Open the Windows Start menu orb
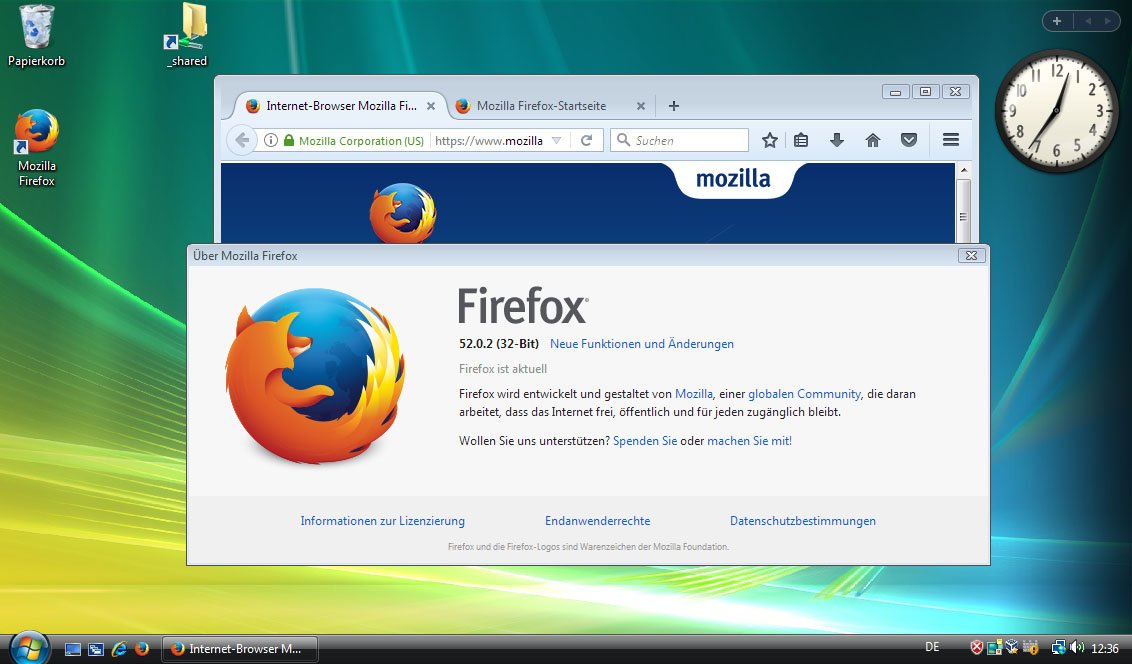This screenshot has height=664, width=1132. [x=30, y=647]
